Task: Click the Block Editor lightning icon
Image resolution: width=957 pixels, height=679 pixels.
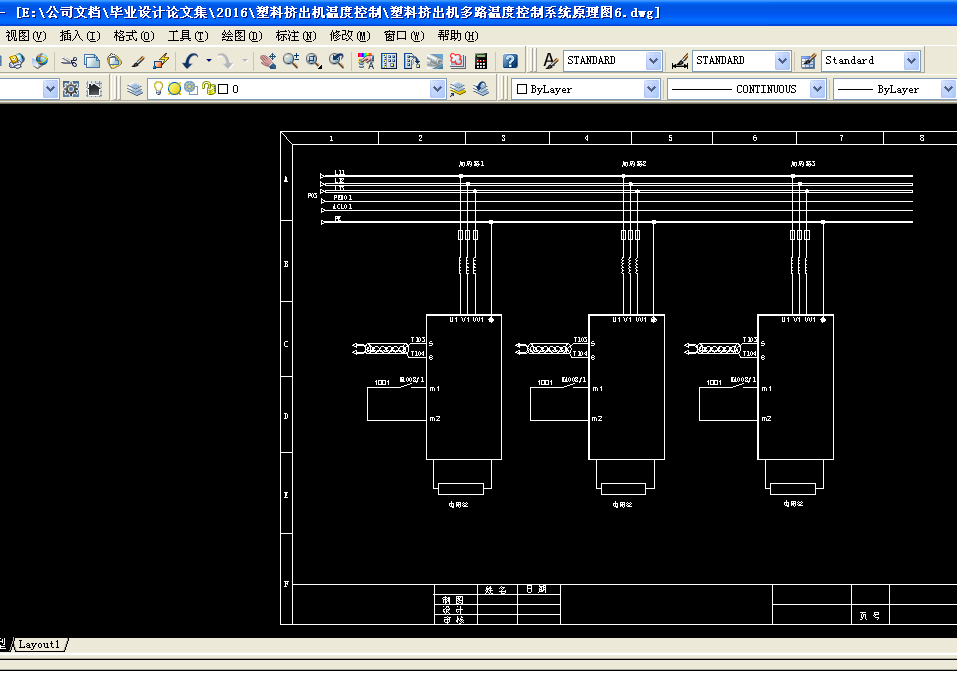Action: (161, 61)
